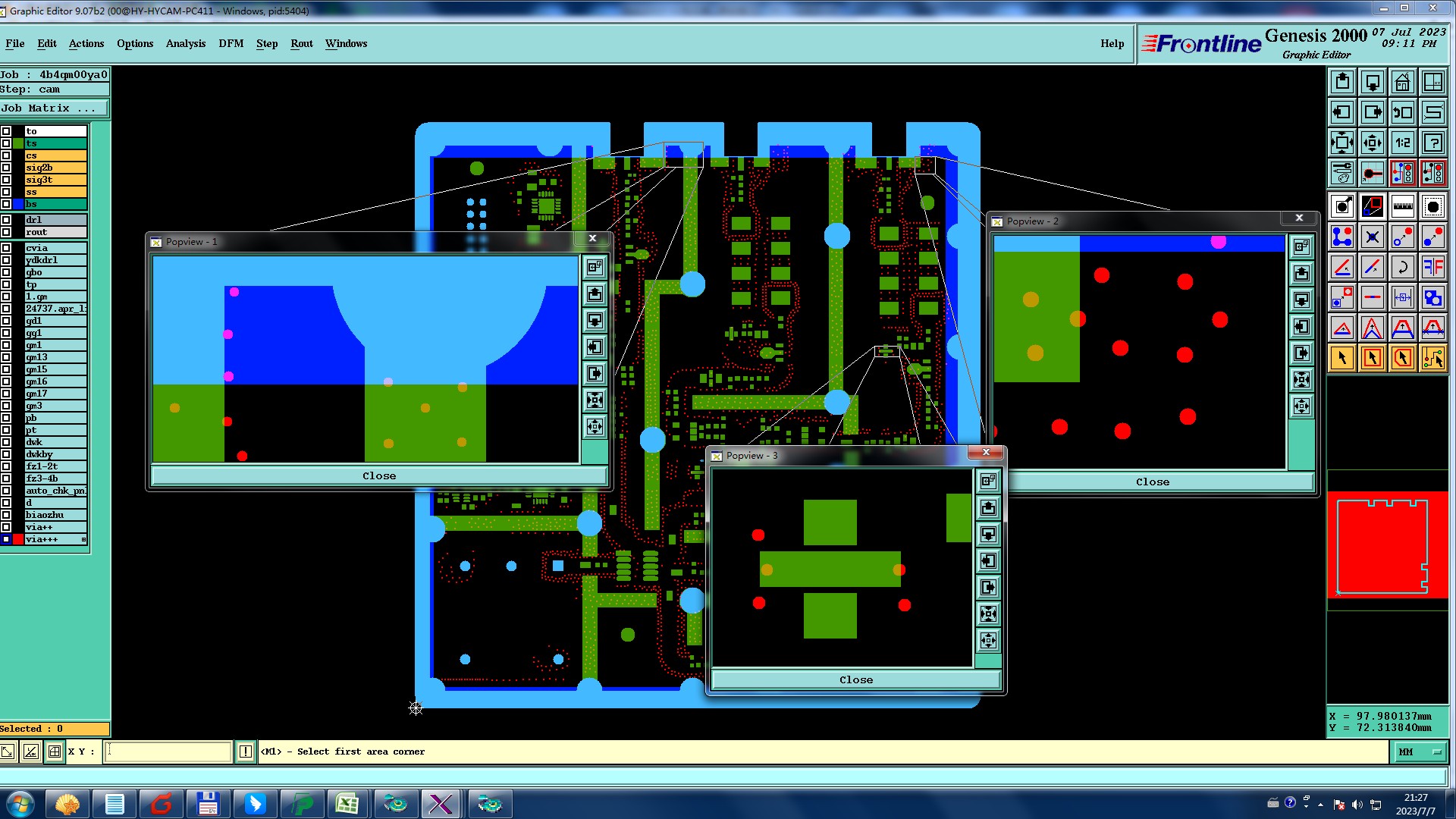The height and width of the screenshot is (819, 1456).
Task: Click the 1:2 zoom scale icon
Action: click(1402, 143)
